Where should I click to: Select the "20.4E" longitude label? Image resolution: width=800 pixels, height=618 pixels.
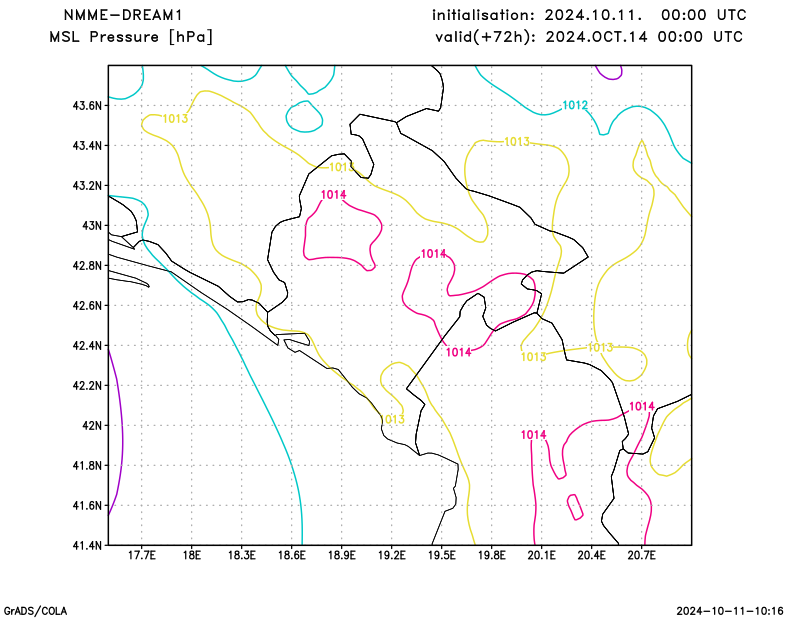pos(592,555)
